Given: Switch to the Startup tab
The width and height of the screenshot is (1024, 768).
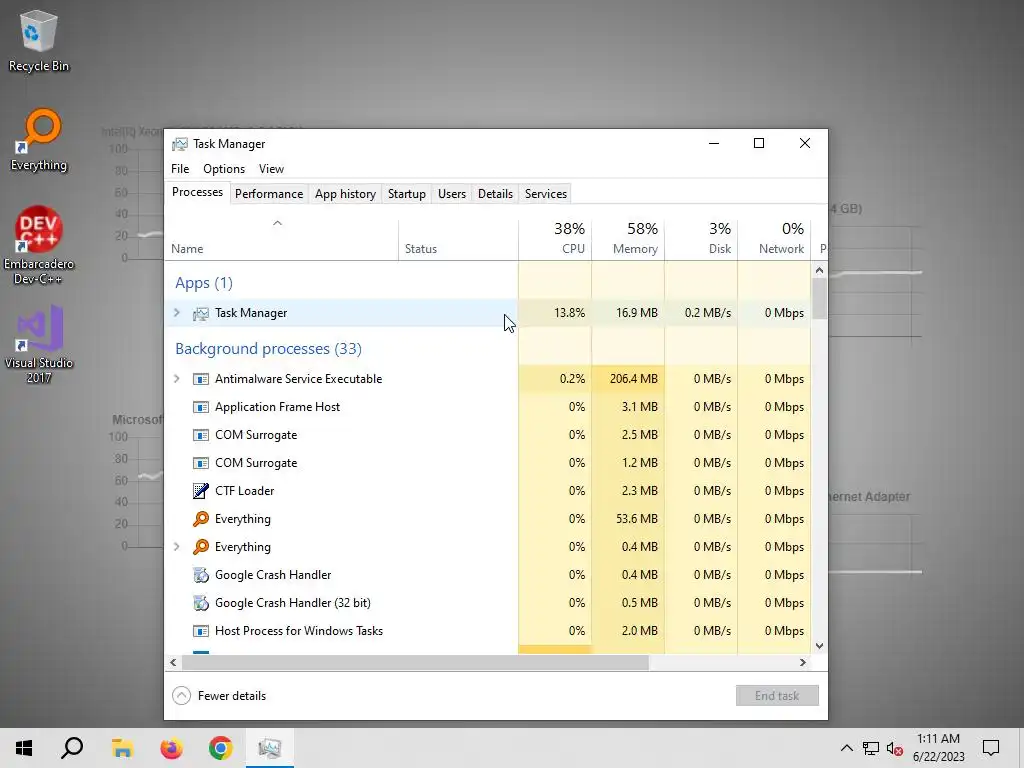Looking at the screenshot, I should 406,194.
